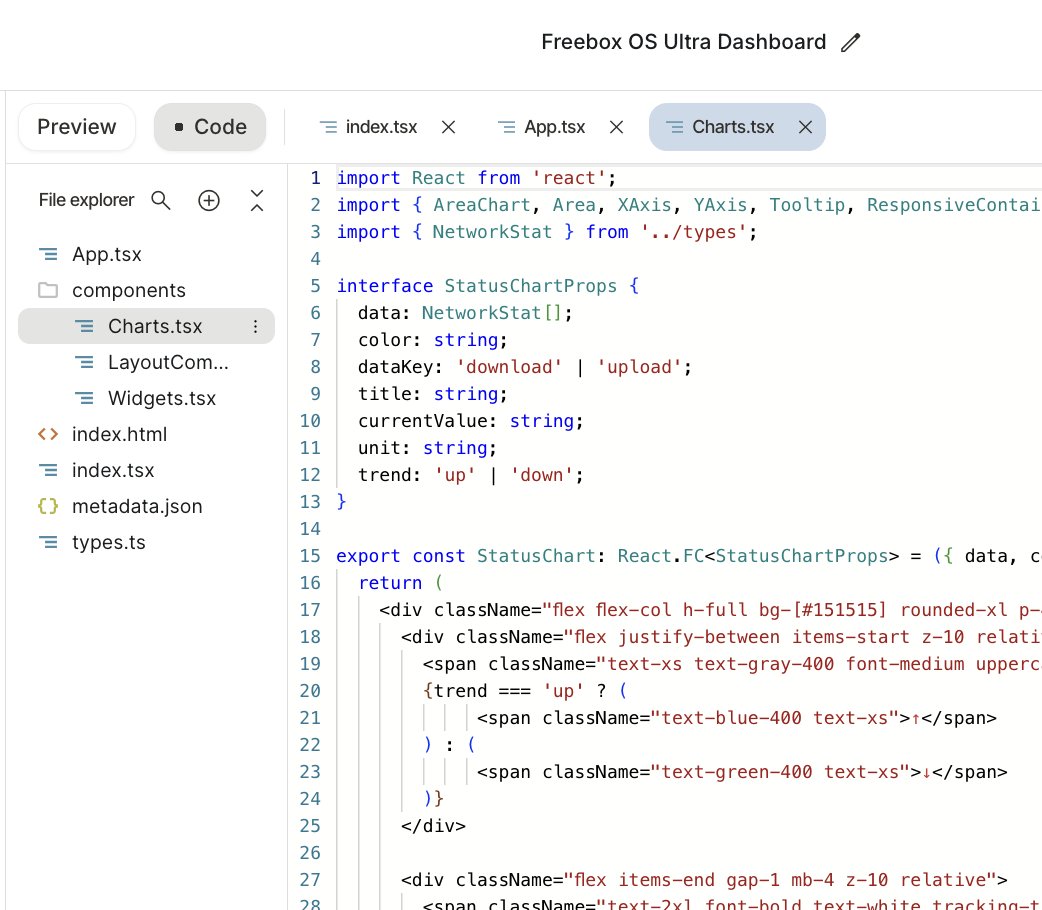Edit project title with pencil icon
Image resolution: width=1042 pixels, height=910 pixels.
click(x=850, y=43)
